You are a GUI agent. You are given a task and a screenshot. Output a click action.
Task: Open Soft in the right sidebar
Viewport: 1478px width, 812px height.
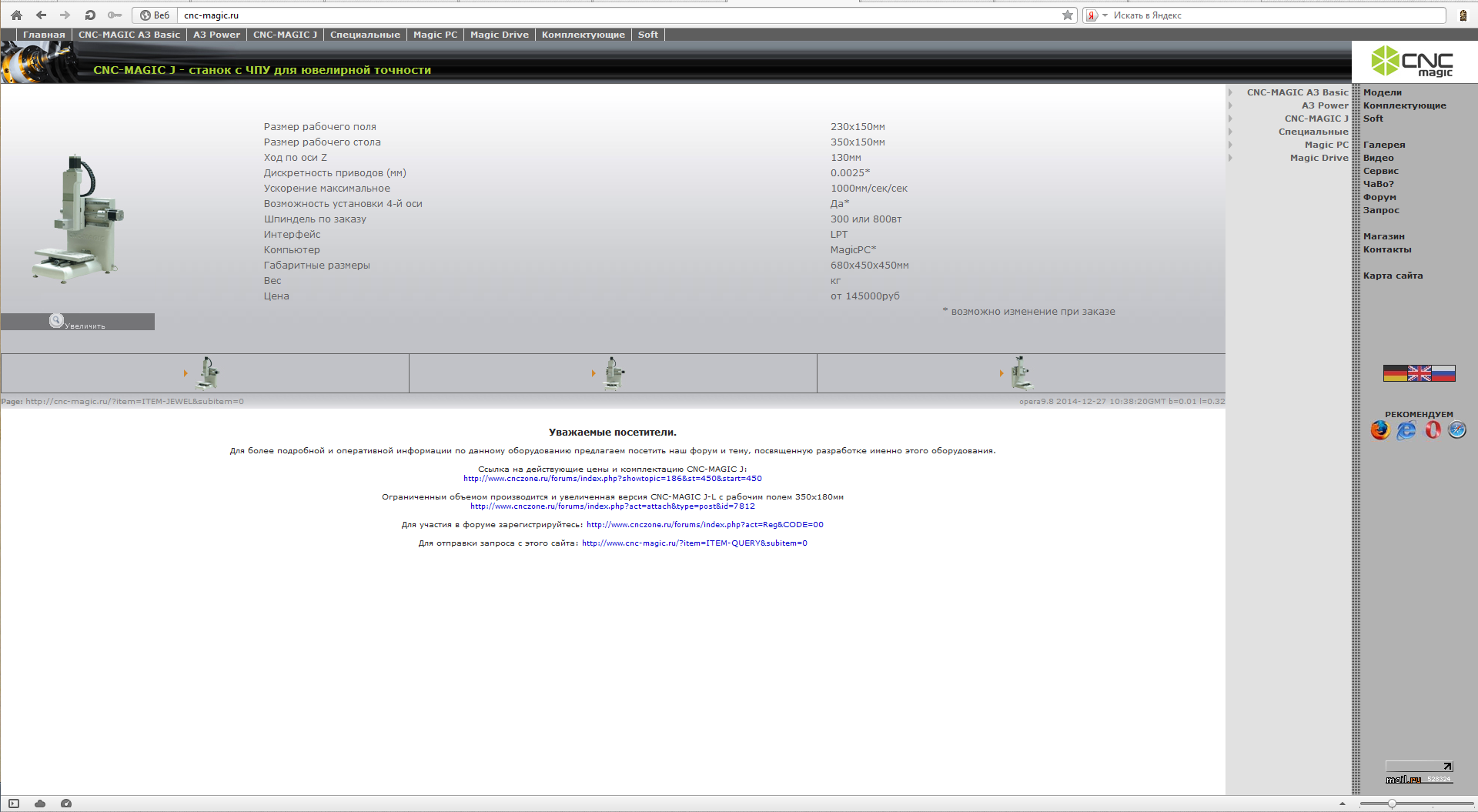coord(1373,119)
